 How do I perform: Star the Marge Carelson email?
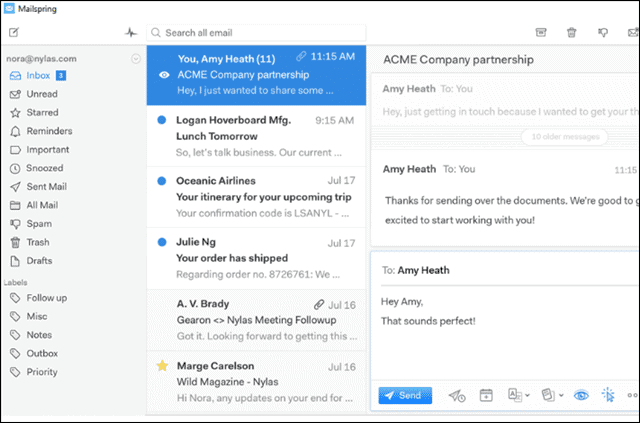point(161,366)
